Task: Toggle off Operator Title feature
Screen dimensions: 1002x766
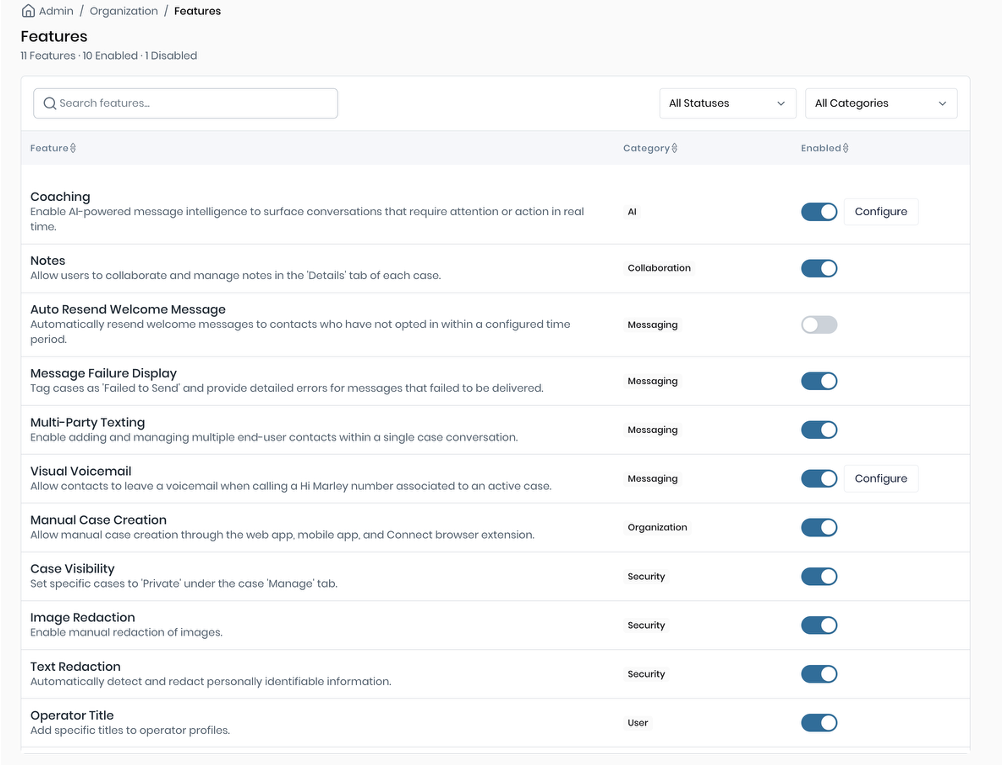Action: pyautogui.click(x=819, y=723)
